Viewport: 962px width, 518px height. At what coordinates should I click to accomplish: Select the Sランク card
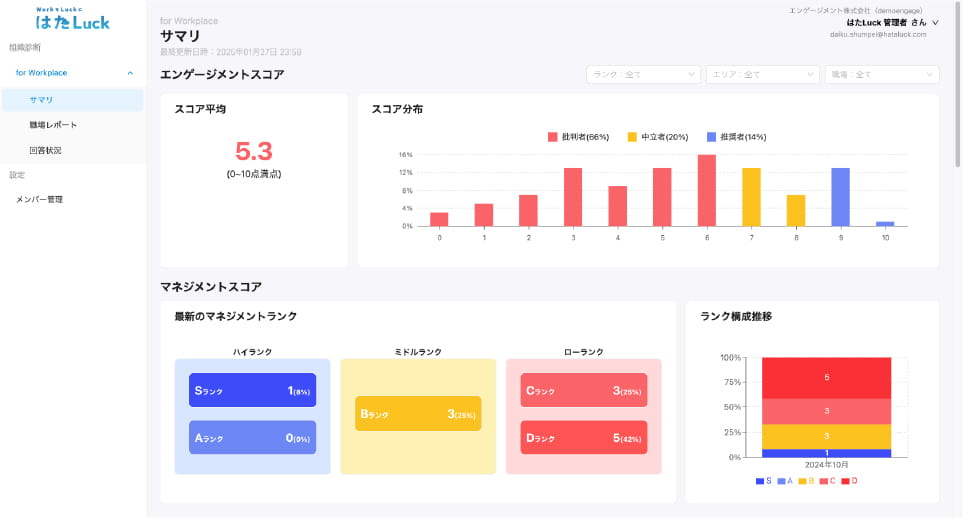pos(252,390)
